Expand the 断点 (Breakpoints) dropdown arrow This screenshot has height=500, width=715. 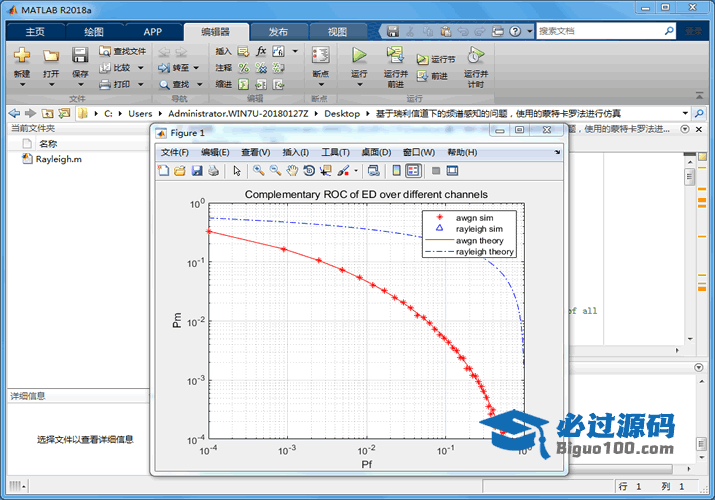[x=321, y=84]
